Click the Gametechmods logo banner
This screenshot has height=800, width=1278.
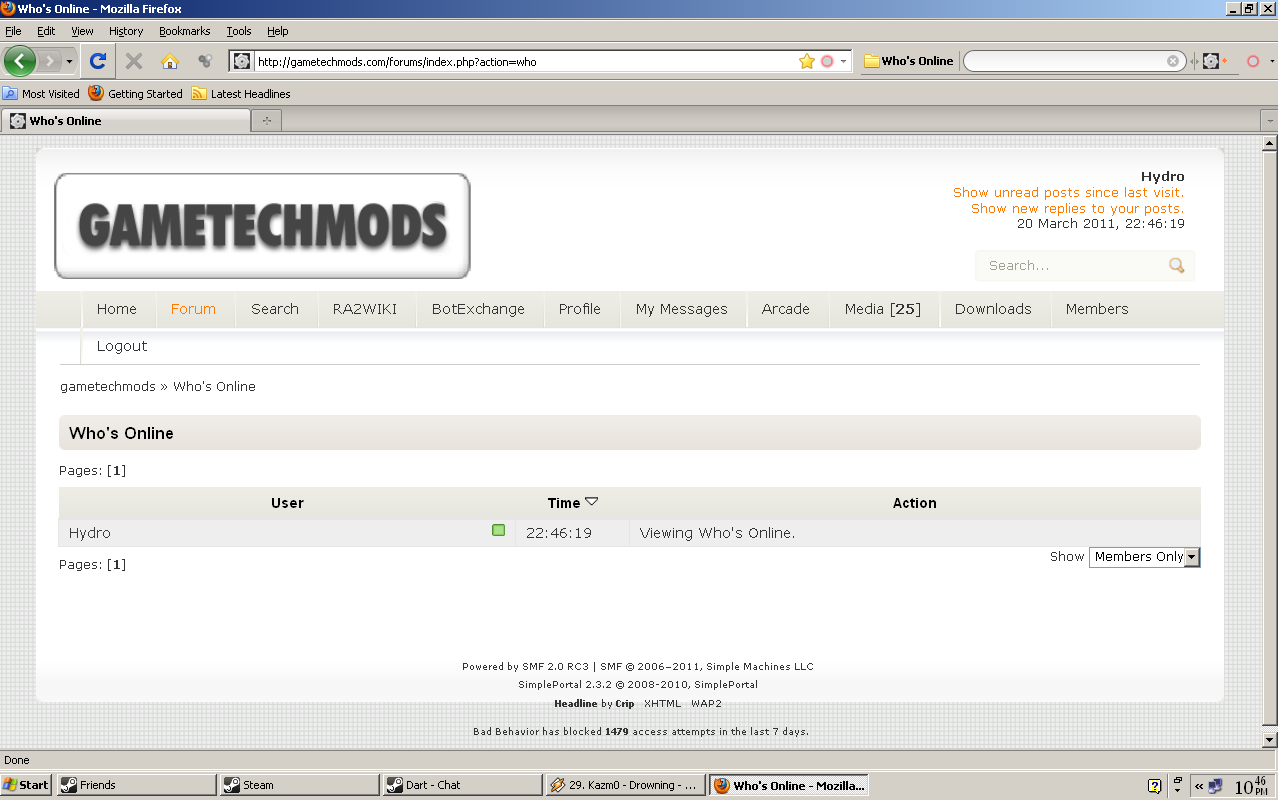pos(262,226)
